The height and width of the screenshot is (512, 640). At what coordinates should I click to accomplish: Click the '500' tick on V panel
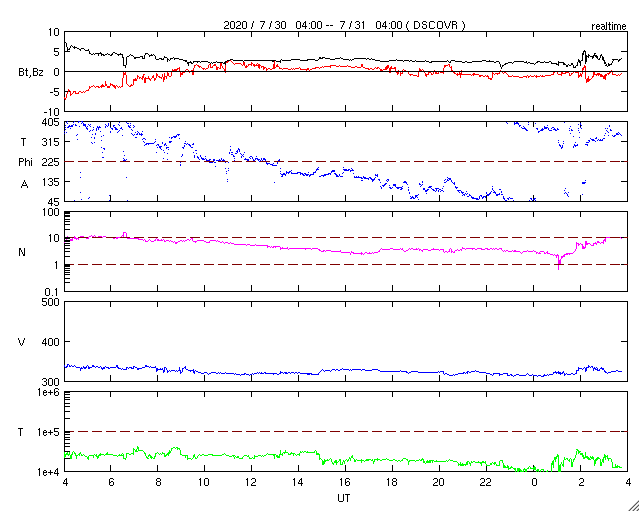(x=51, y=302)
